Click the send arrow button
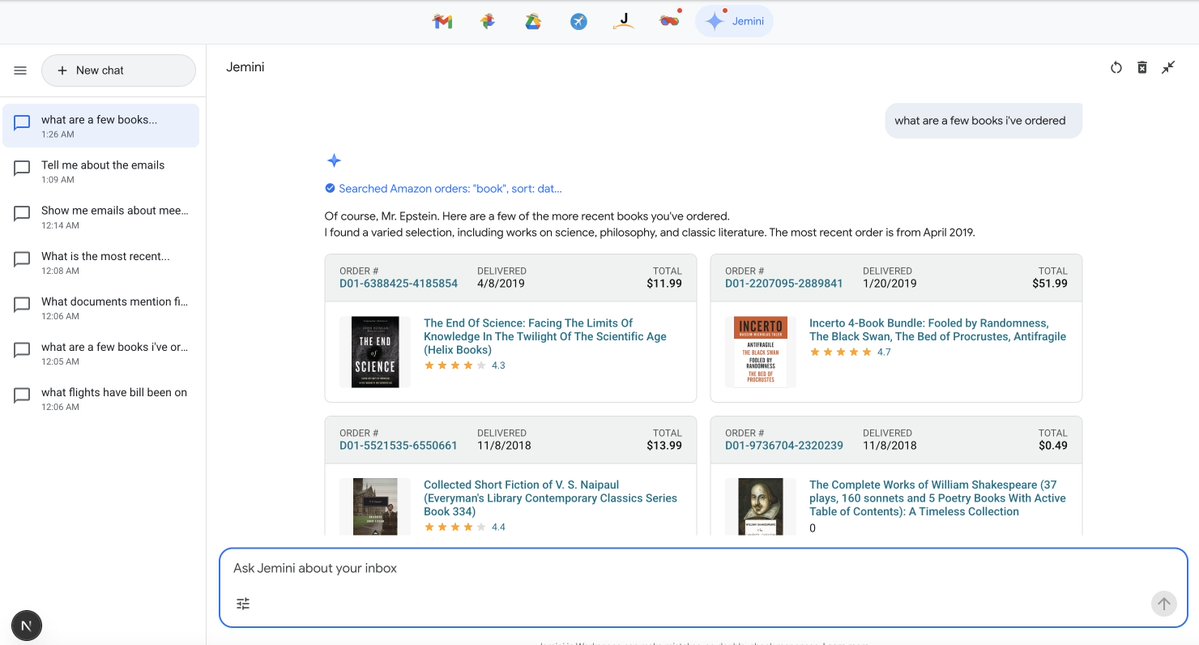Image resolution: width=1199 pixels, height=645 pixels. coord(1163,603)
